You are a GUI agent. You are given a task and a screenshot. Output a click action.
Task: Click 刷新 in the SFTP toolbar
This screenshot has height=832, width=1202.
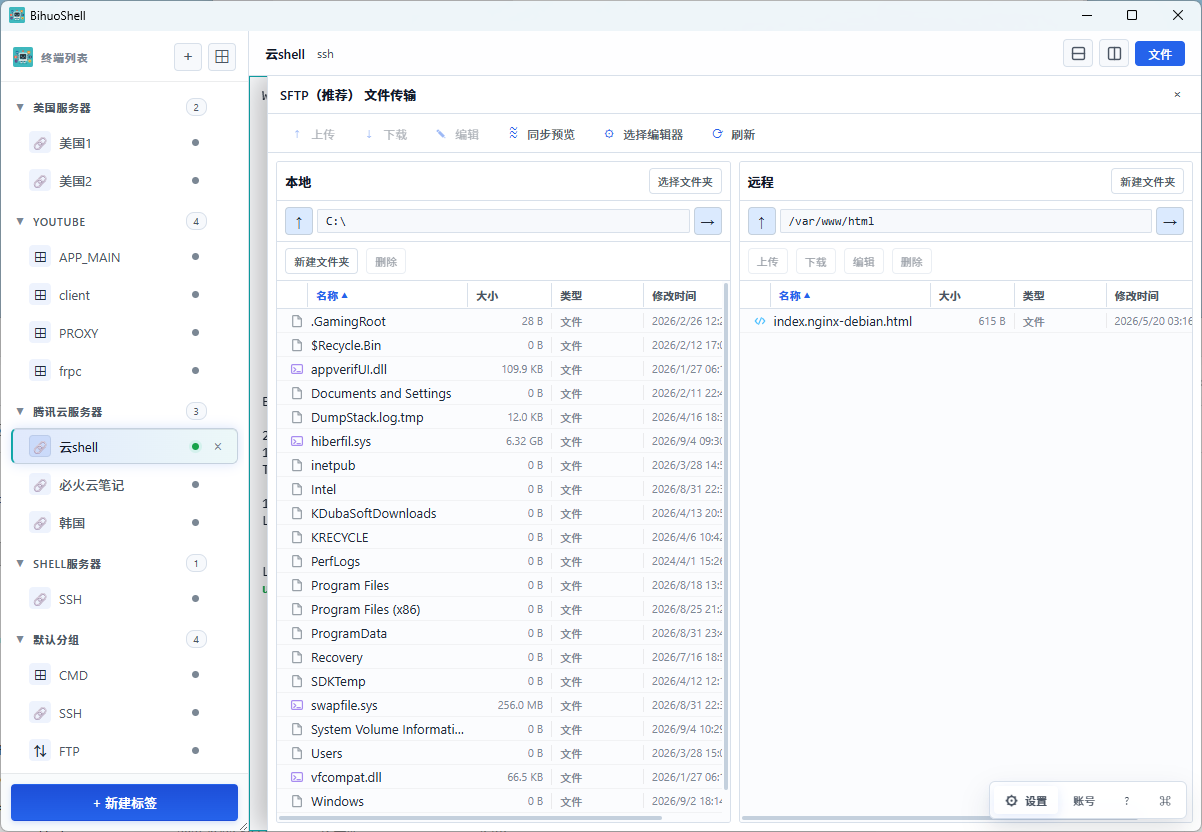(x=733, y=134)
